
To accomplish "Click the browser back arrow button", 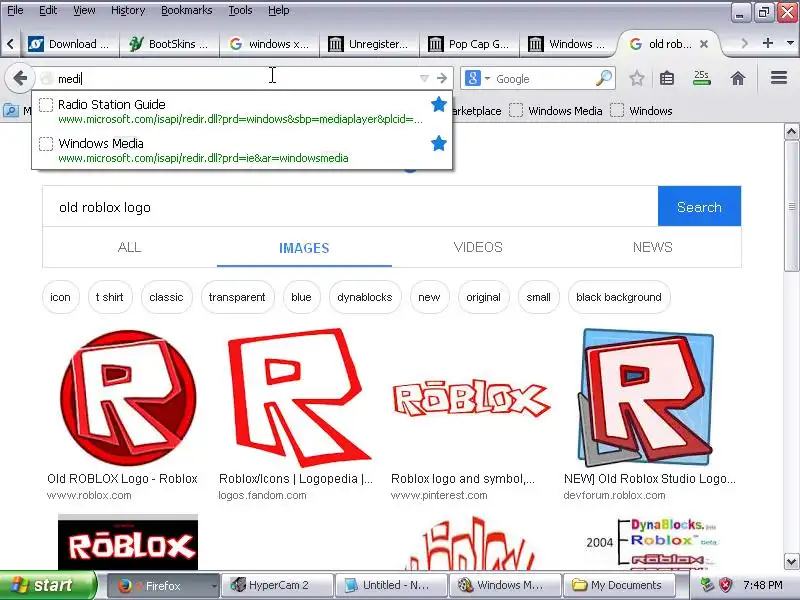I will (x=20, y=79).
